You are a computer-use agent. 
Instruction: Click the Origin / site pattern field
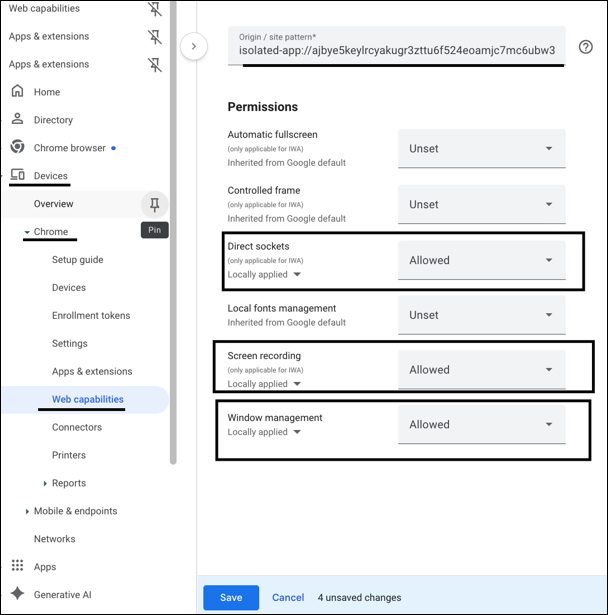coord(396,47)
